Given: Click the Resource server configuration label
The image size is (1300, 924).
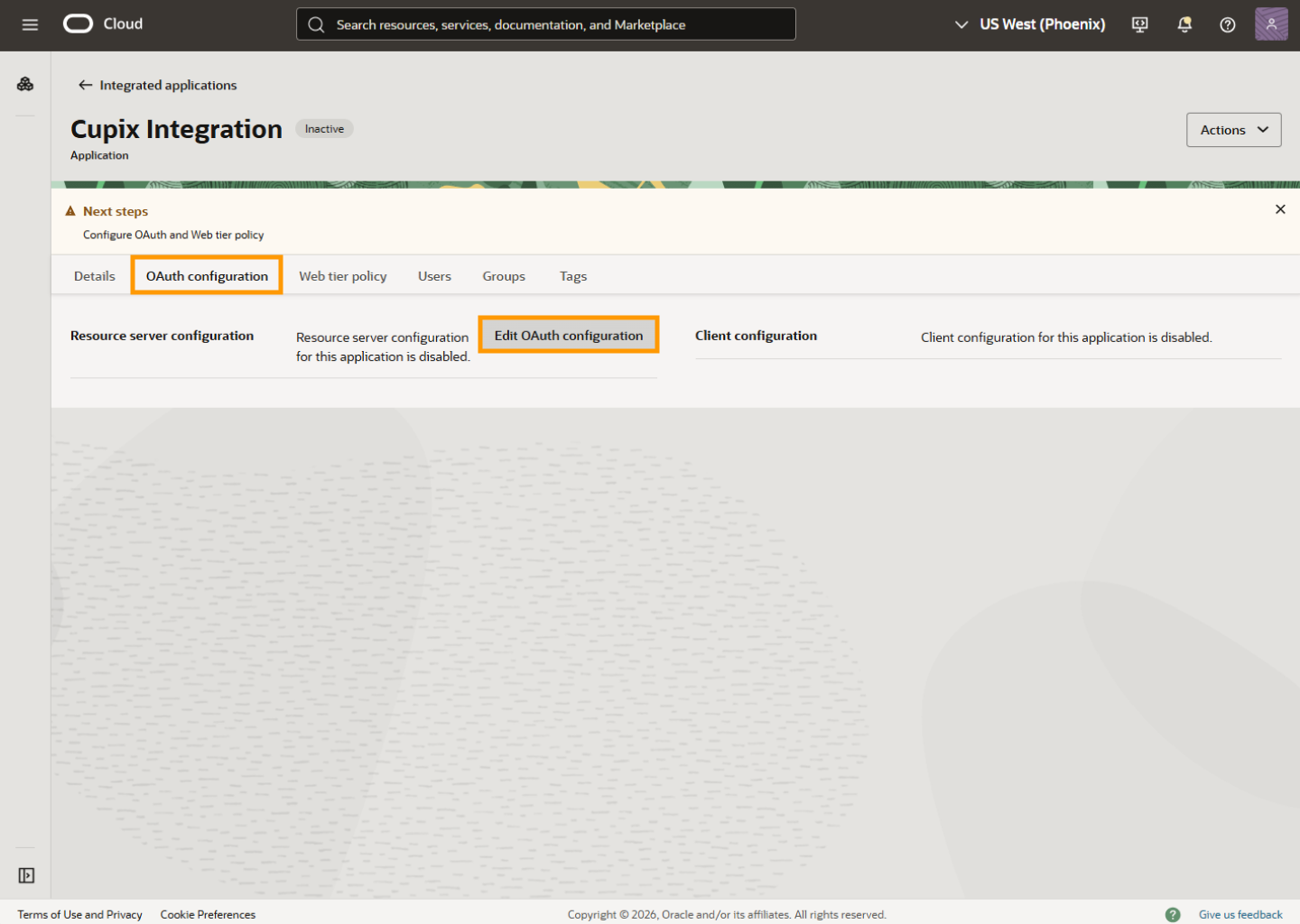Looking at the screenshot, I should 162,336.
